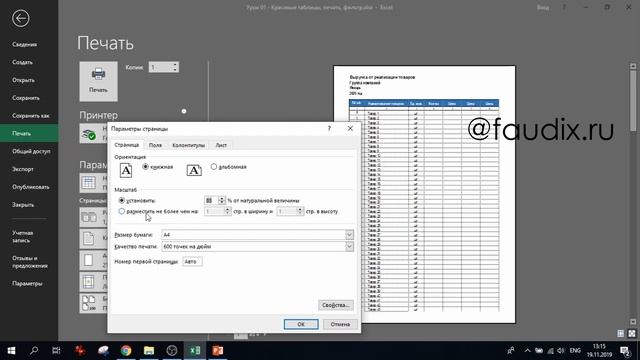This screenshot has height=360, width=640.
Task: Click the scaling icon in settings
Action: click(x=89, y=303)
